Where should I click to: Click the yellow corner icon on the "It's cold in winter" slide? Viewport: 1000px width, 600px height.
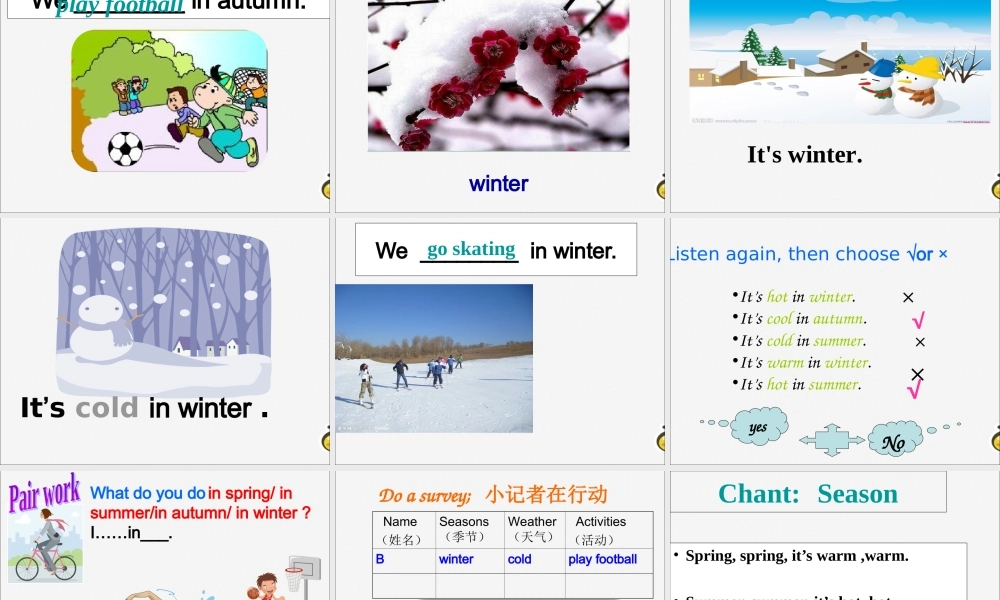pyautogui.click(x=326, y=438)
